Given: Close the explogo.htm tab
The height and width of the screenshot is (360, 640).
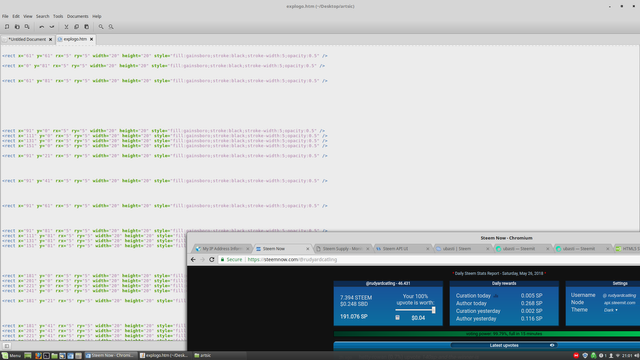Looking at the screenshot, I should [x=91, y=40].
